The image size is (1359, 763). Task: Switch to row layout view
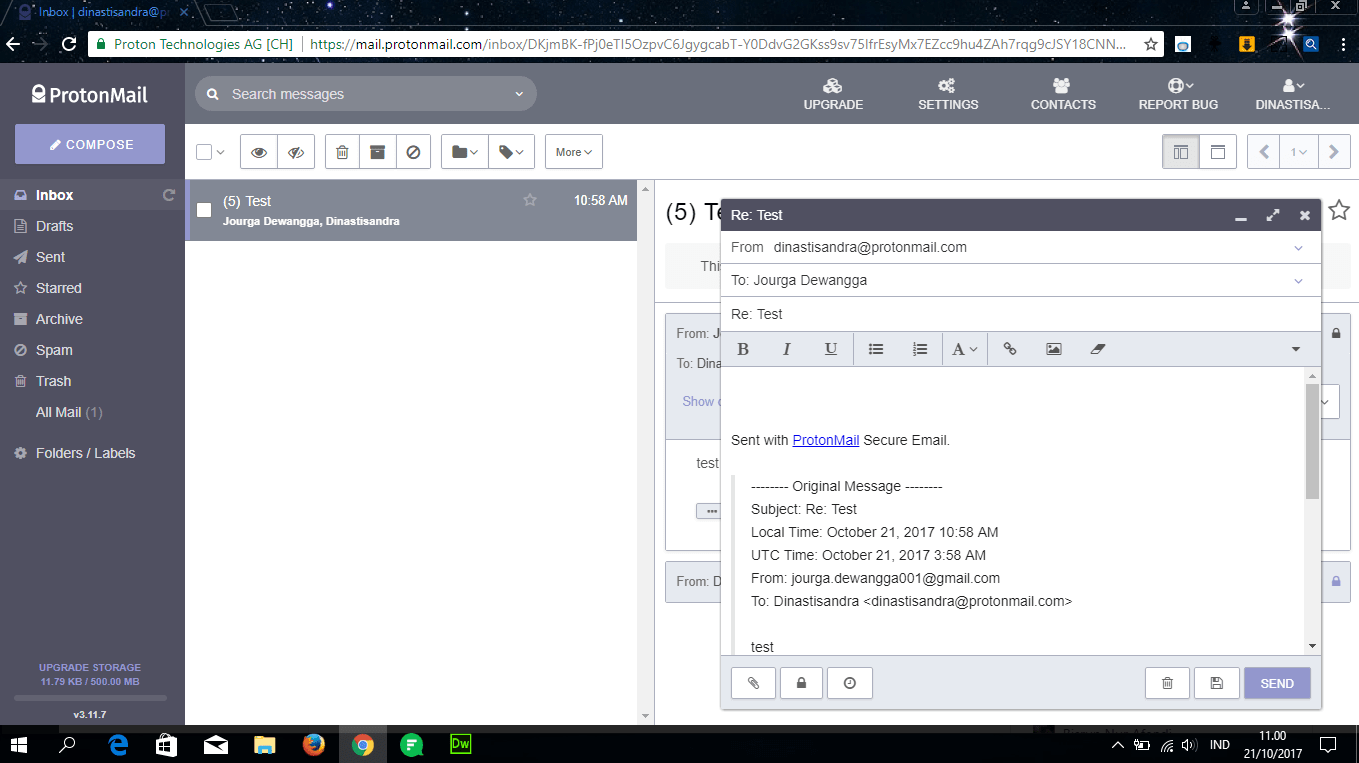1218,152
